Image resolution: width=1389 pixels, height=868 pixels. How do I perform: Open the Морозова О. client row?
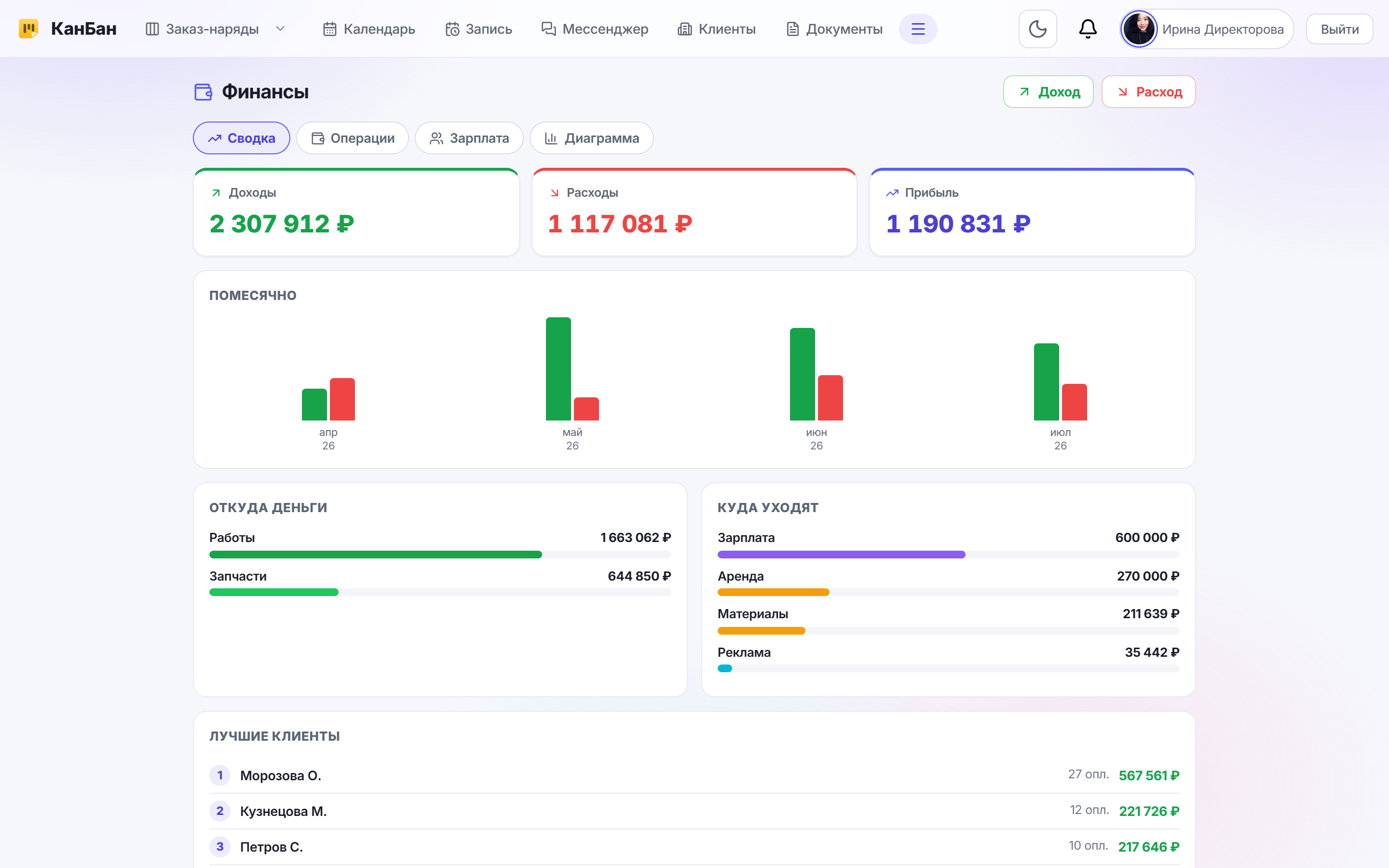[x=694, y=775]
